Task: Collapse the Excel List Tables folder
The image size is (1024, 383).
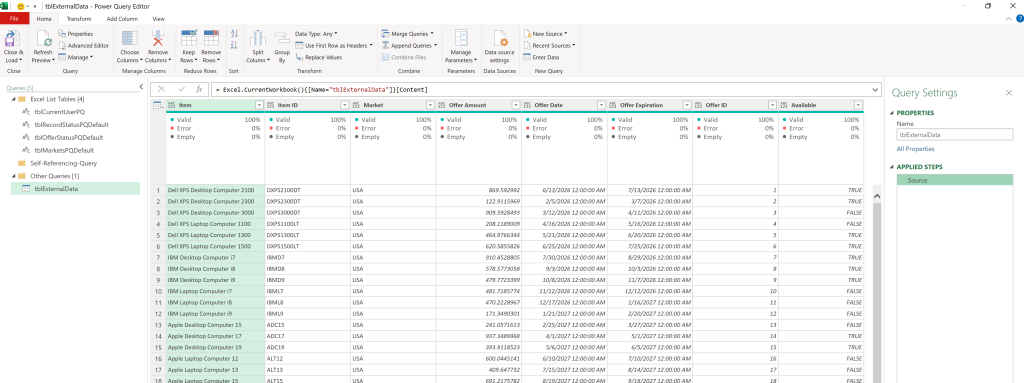Action: pos(14,99)
